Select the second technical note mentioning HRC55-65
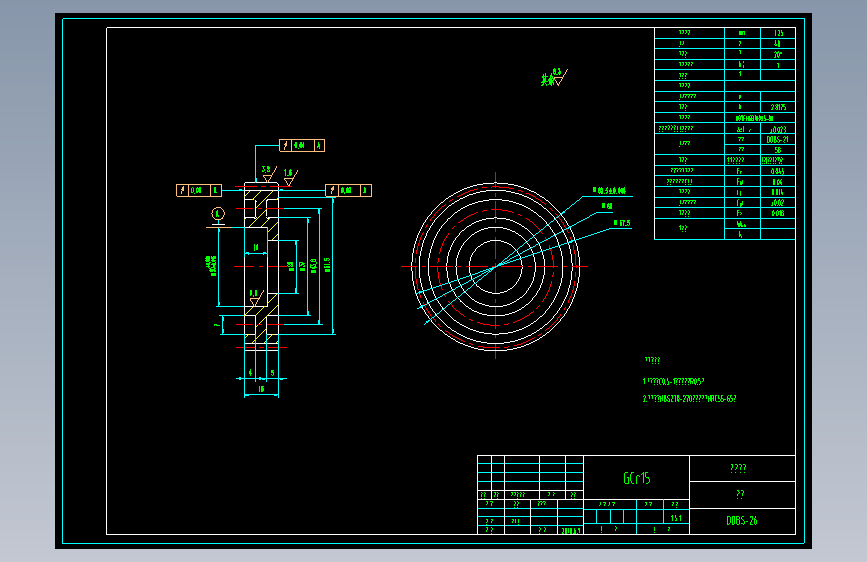867x562 pixels. click(x=690, y=399)
